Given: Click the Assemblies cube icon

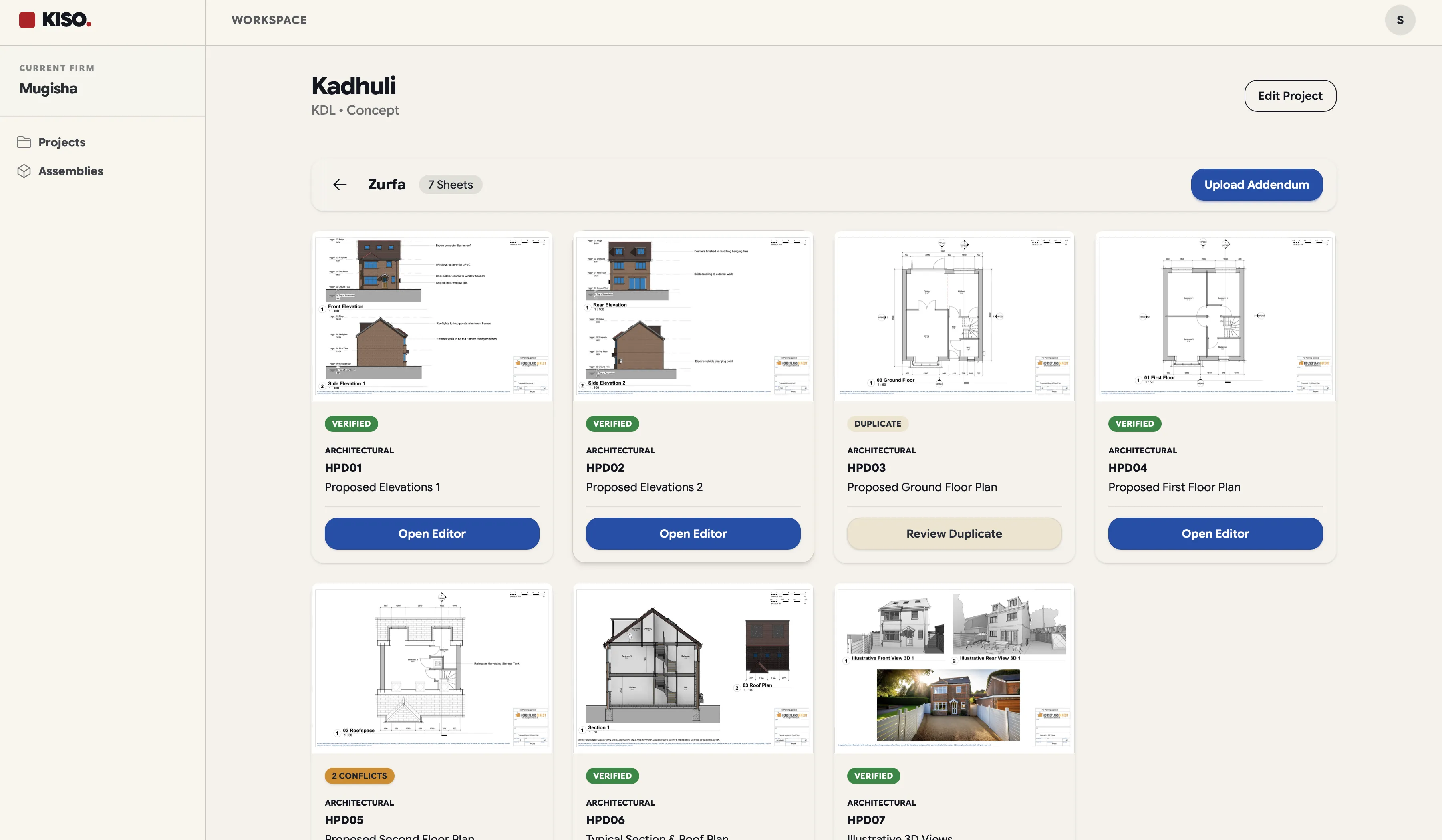Looking at the screenshot, I should [24, 171].
